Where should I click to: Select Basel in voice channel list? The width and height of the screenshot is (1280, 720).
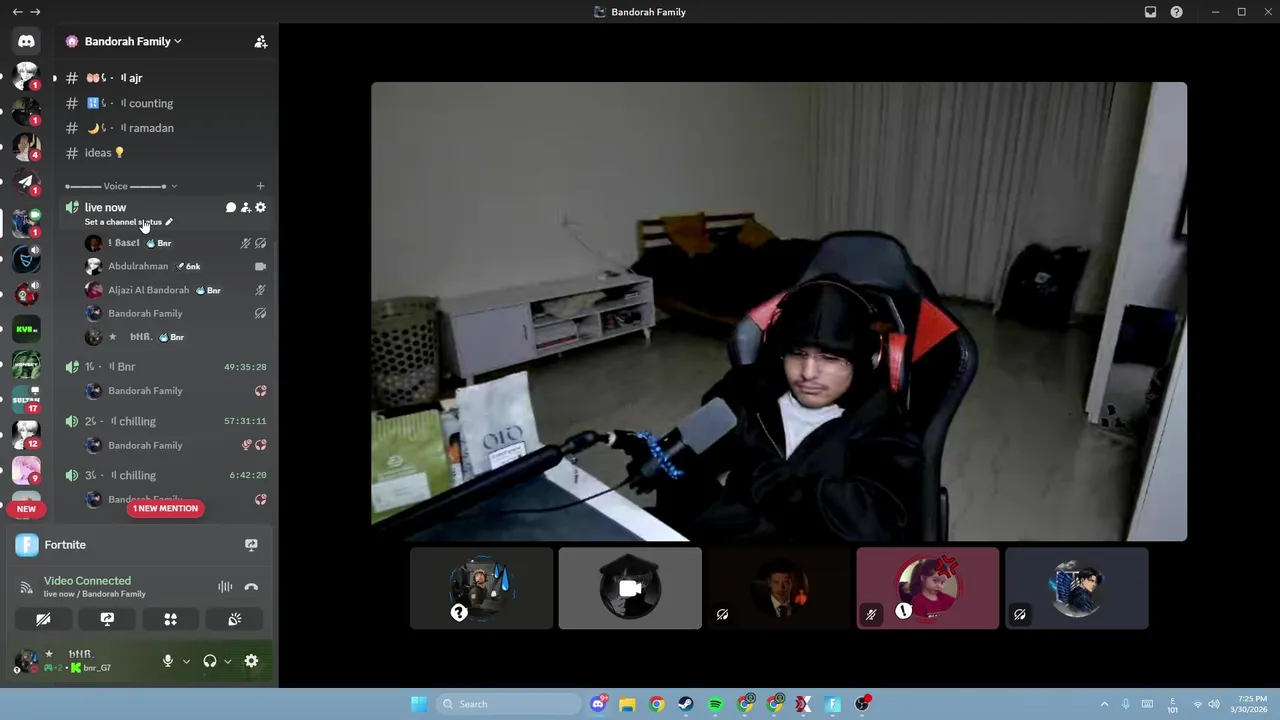click(173, 243)
